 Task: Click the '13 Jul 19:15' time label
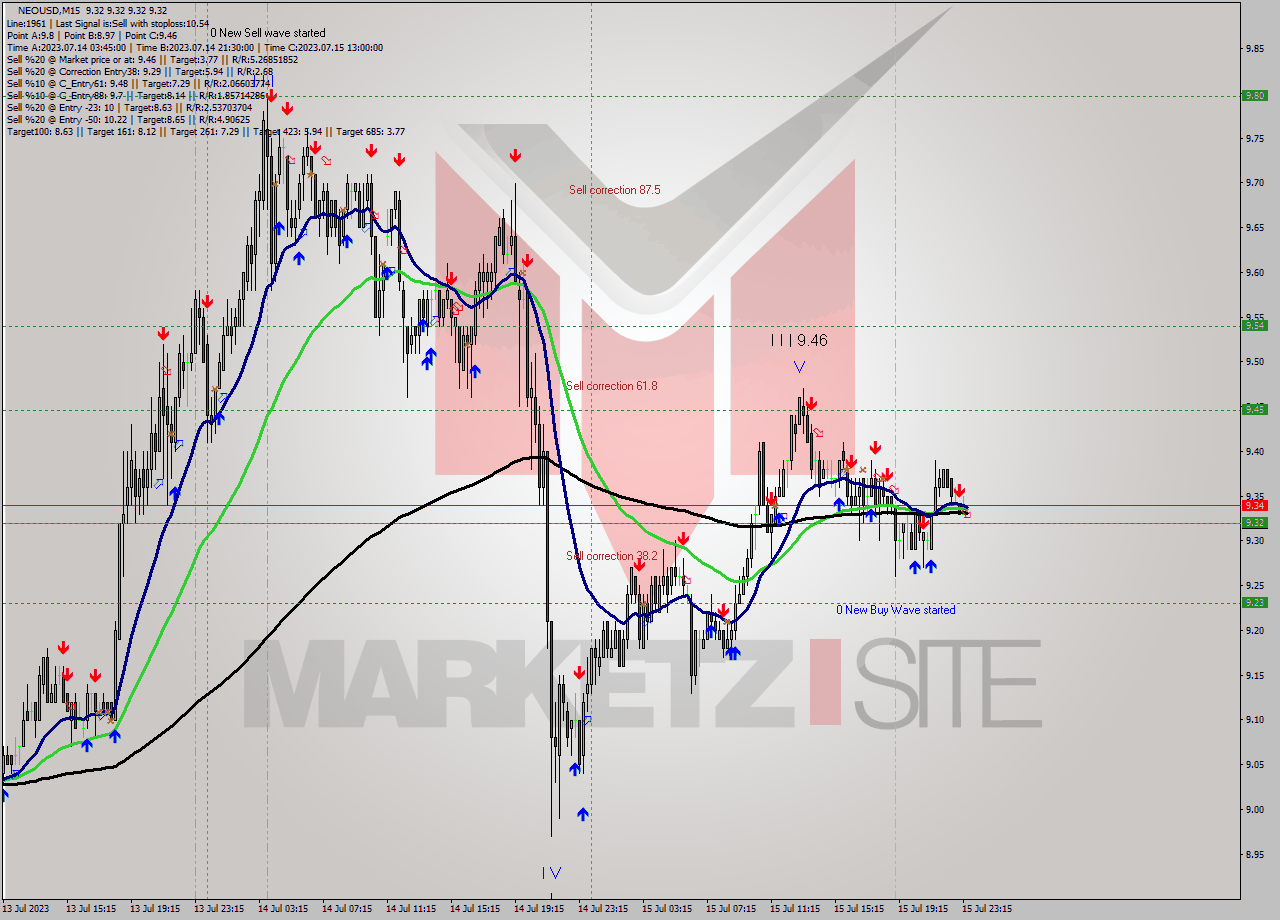(x=154, y=909)
